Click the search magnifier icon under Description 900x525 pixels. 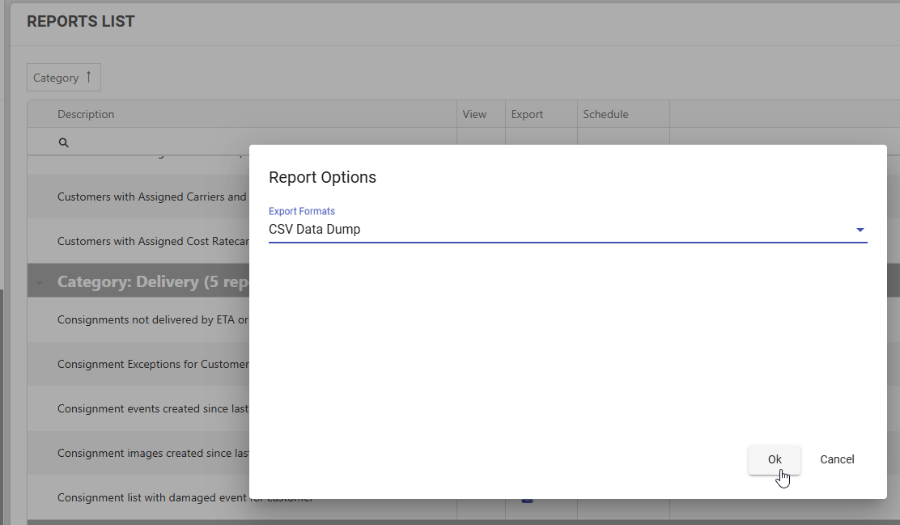point(63,143)
